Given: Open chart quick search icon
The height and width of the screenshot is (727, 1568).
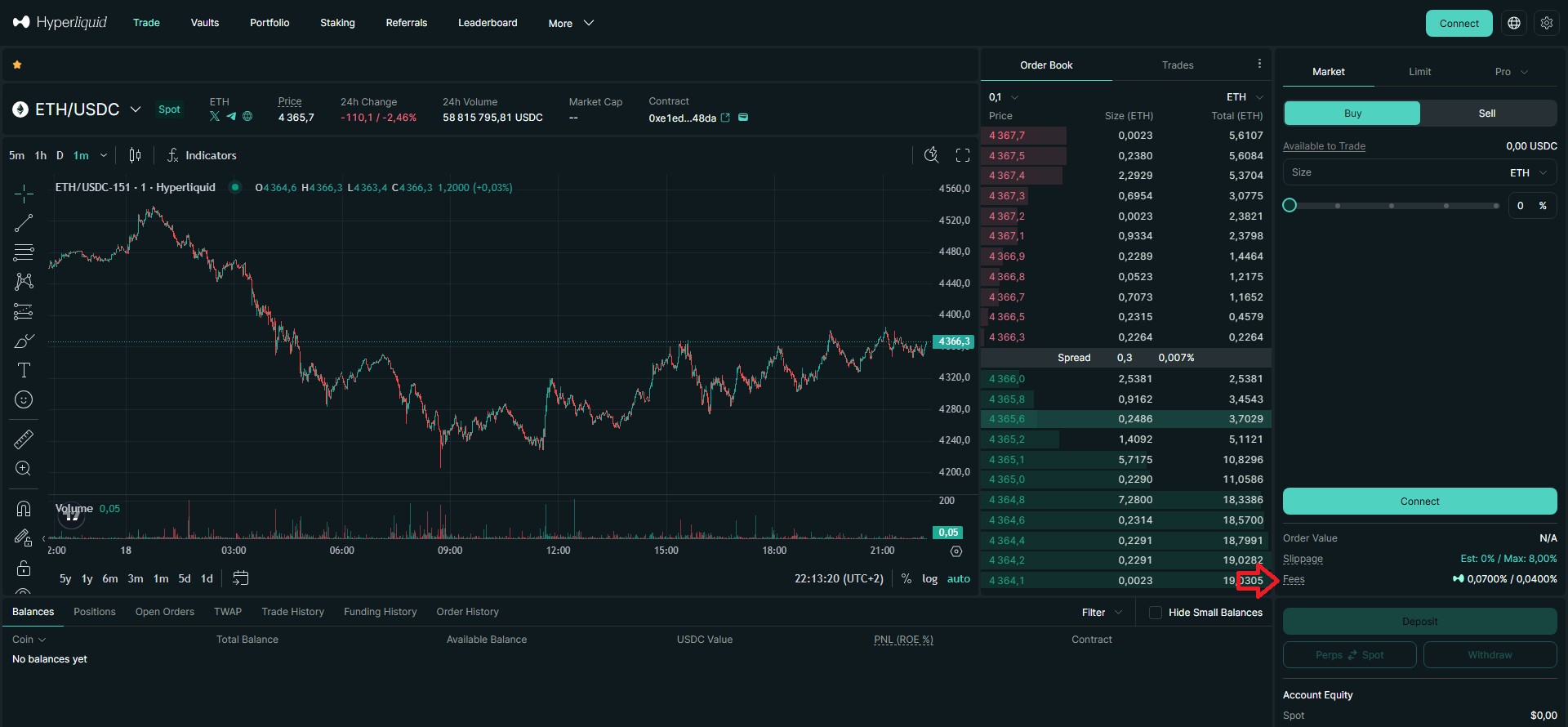Looking at the screenshot, I should point(931,155).
